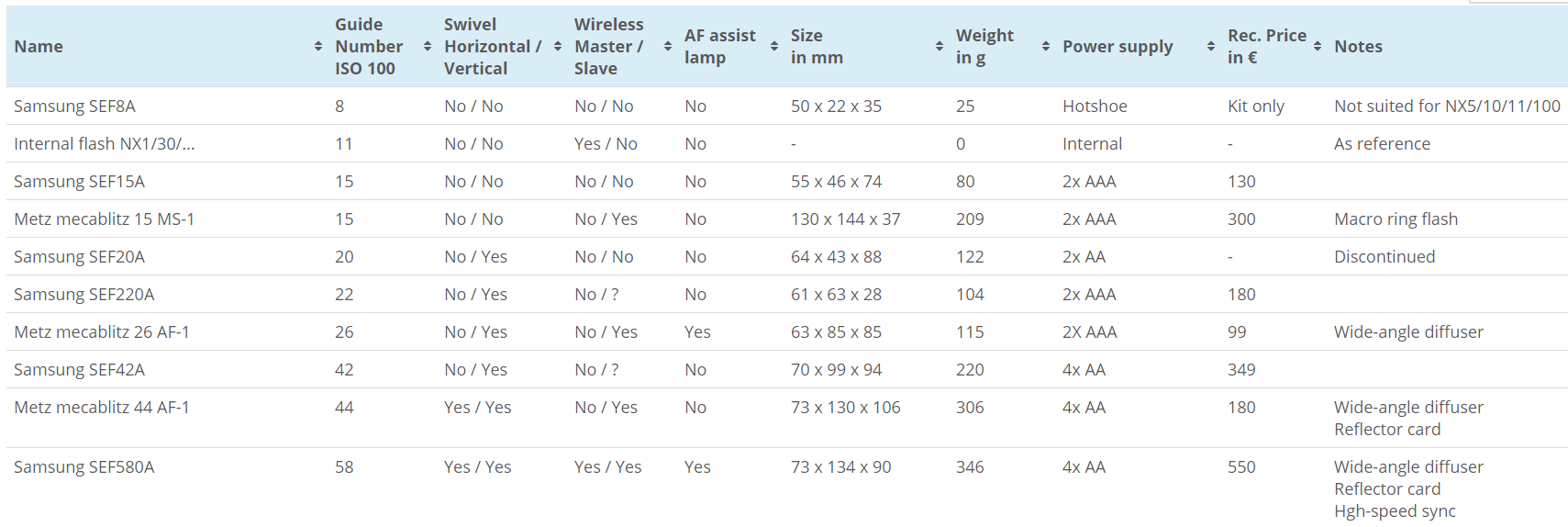Click the Power supply header label
This screenshot has height=527, width=1568.
(x=1117, y=47)
